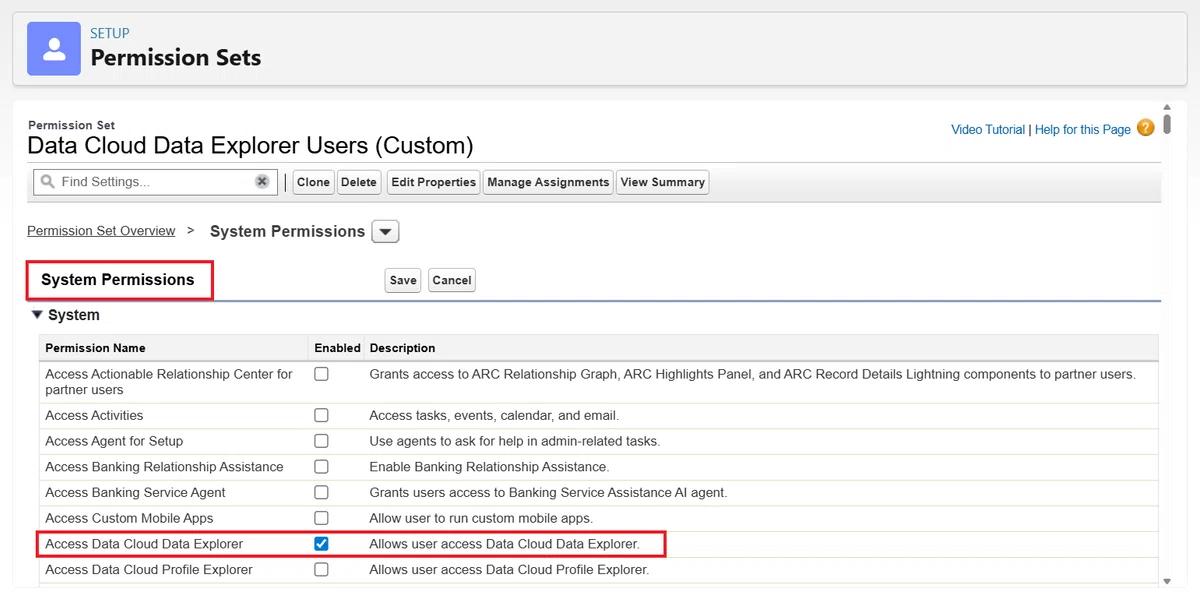
Task: Click the Permission Sets setup icon
Action: click(x=54, y=48)
